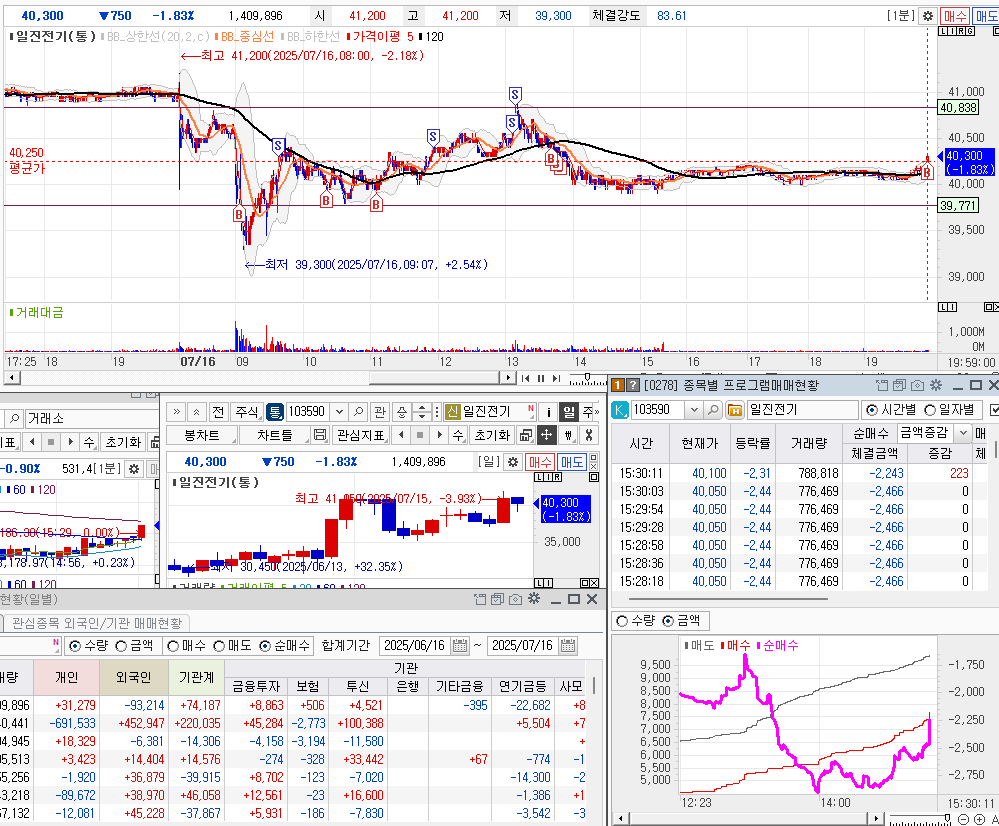
Task: Open calendar for end date 2025/07/16
Action: 568,646
